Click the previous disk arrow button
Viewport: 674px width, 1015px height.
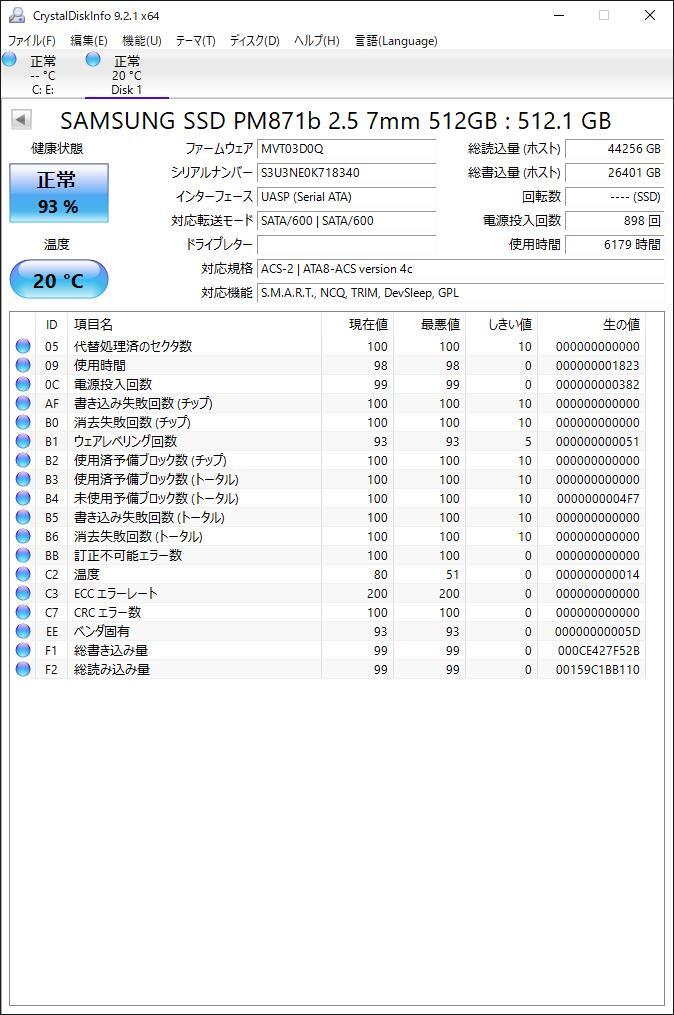point(21,119)
